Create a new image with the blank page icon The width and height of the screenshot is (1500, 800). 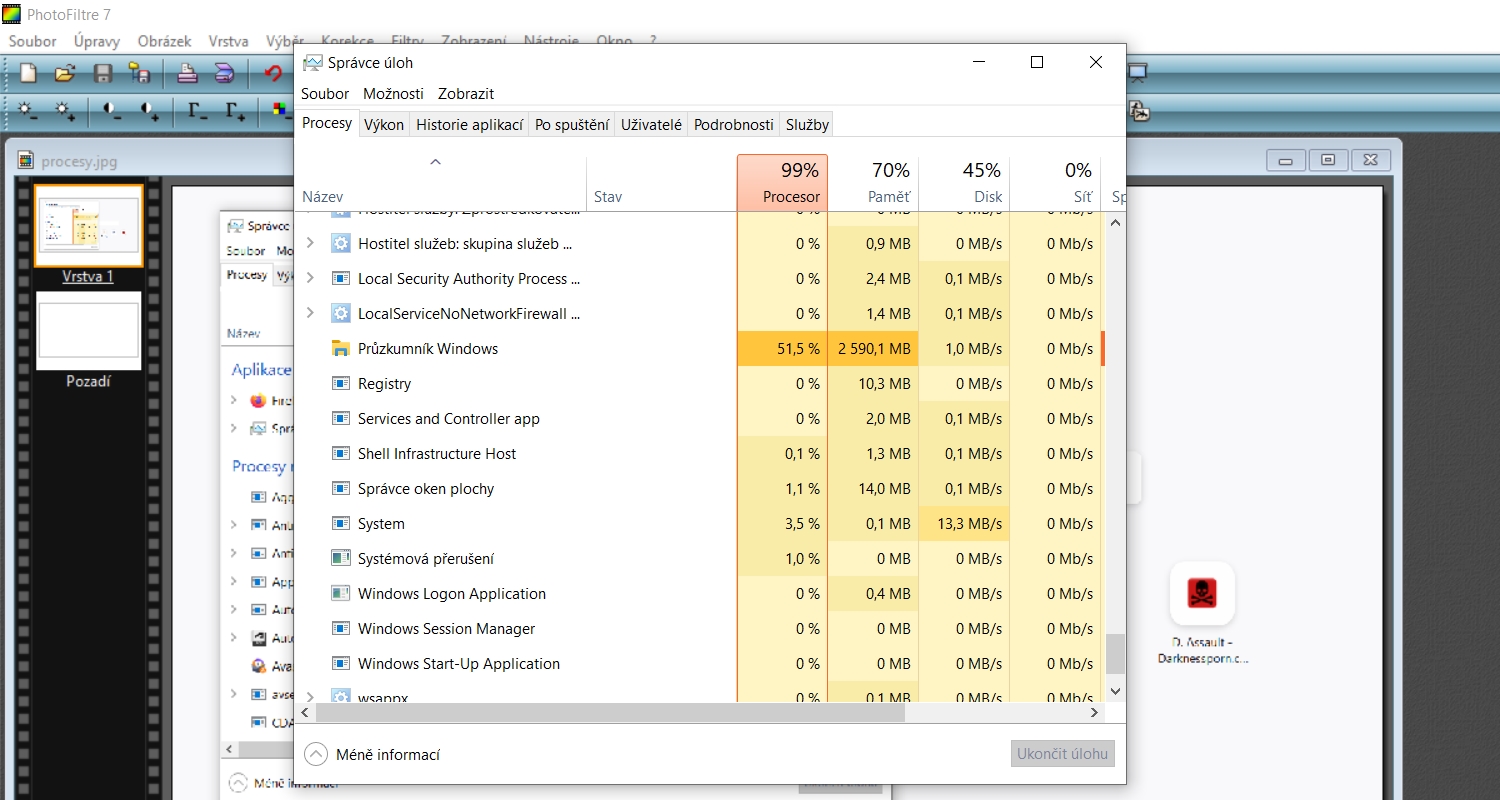[28, 73]
